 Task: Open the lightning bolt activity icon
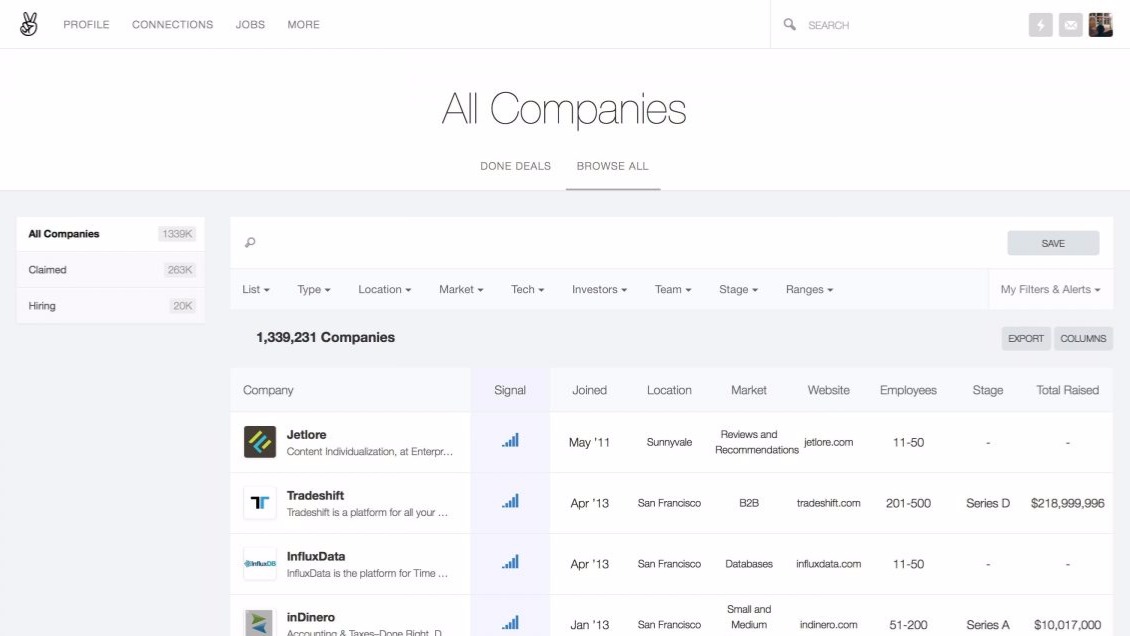click(1041, 25)
